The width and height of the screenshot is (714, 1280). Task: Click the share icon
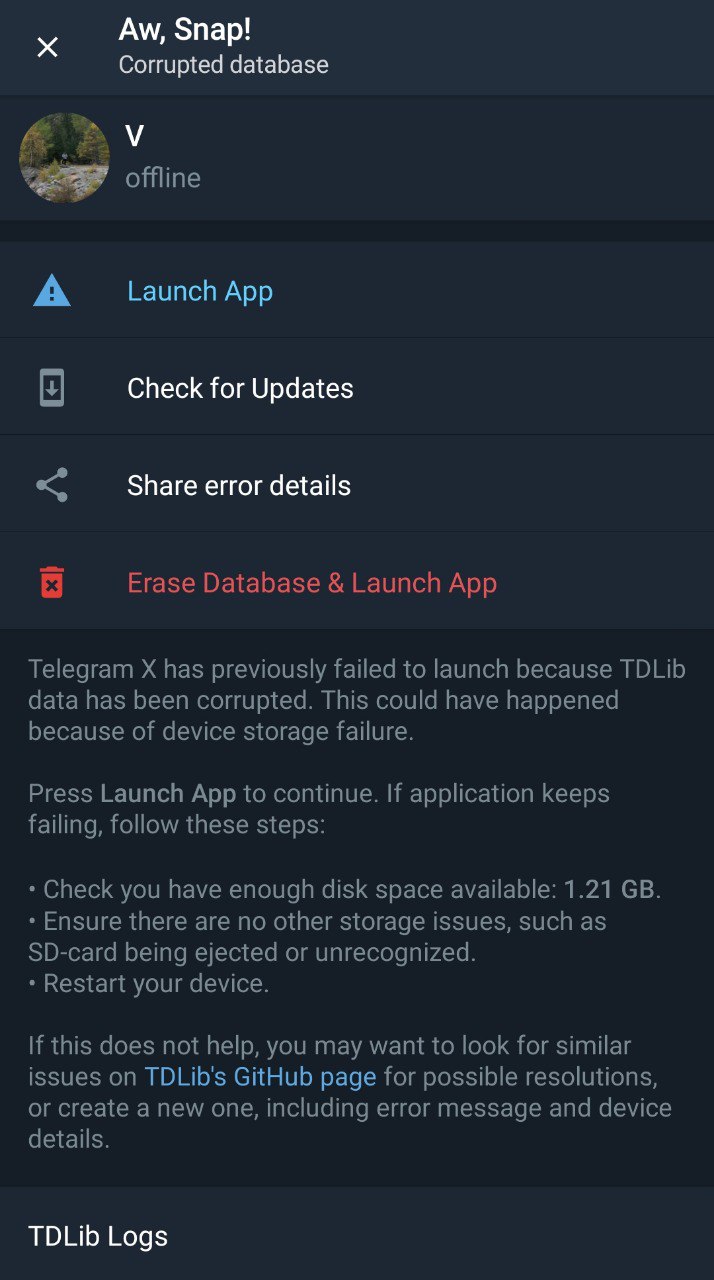[52, 486]
